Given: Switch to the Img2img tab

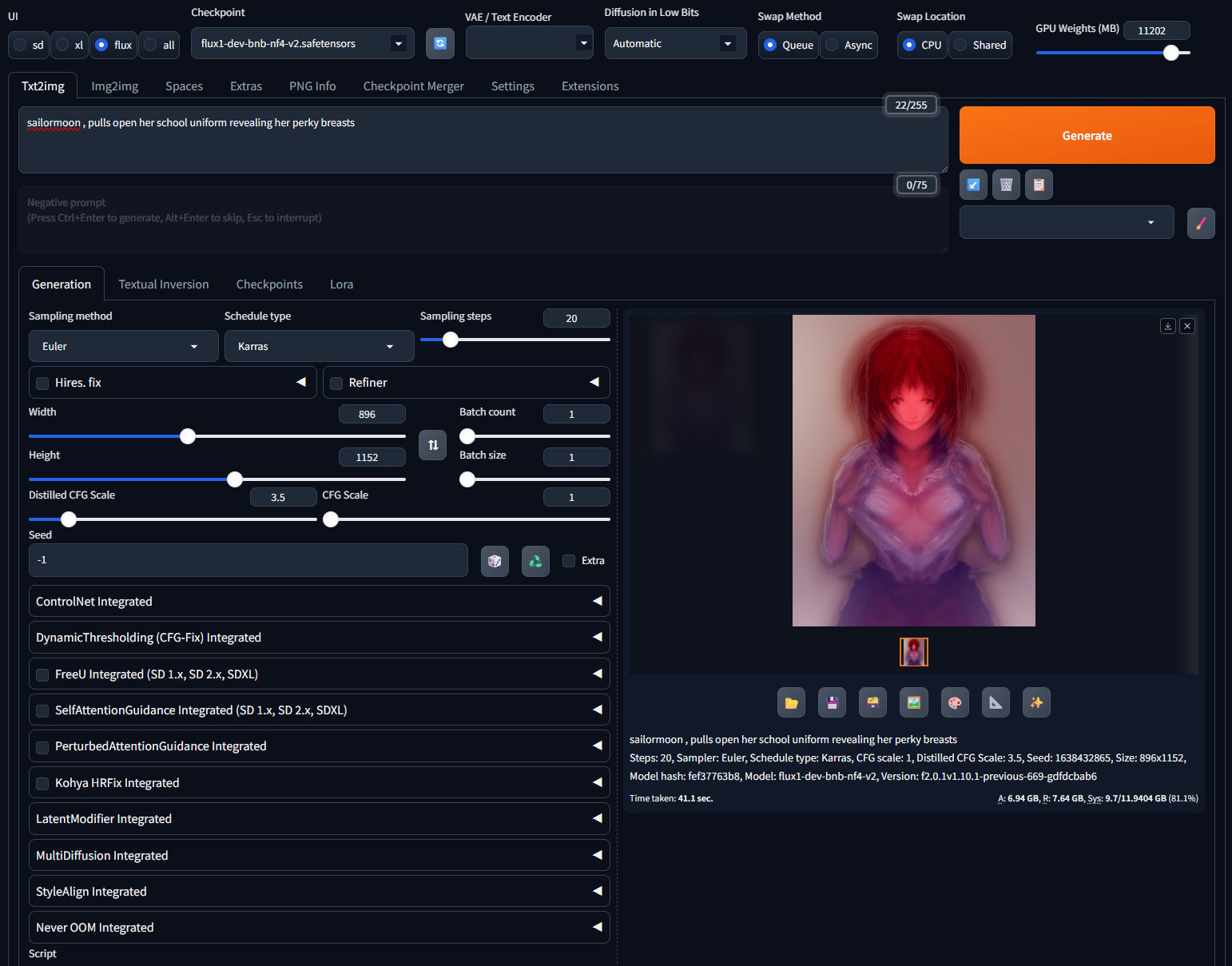Looking at the screenshot, I should [x=114, y=86].
